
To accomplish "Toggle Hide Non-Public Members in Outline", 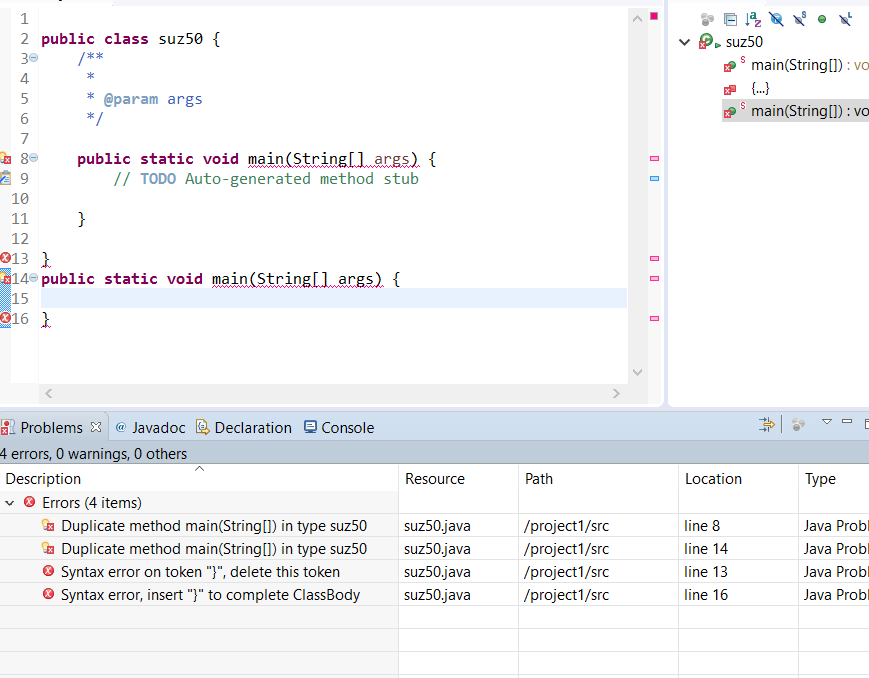I will (x=822, y=19).
